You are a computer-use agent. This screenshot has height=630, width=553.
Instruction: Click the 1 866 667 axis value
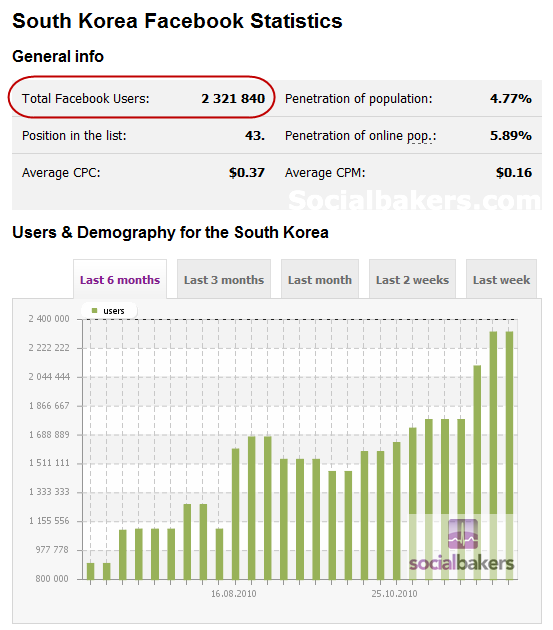(x=49, y=405)
